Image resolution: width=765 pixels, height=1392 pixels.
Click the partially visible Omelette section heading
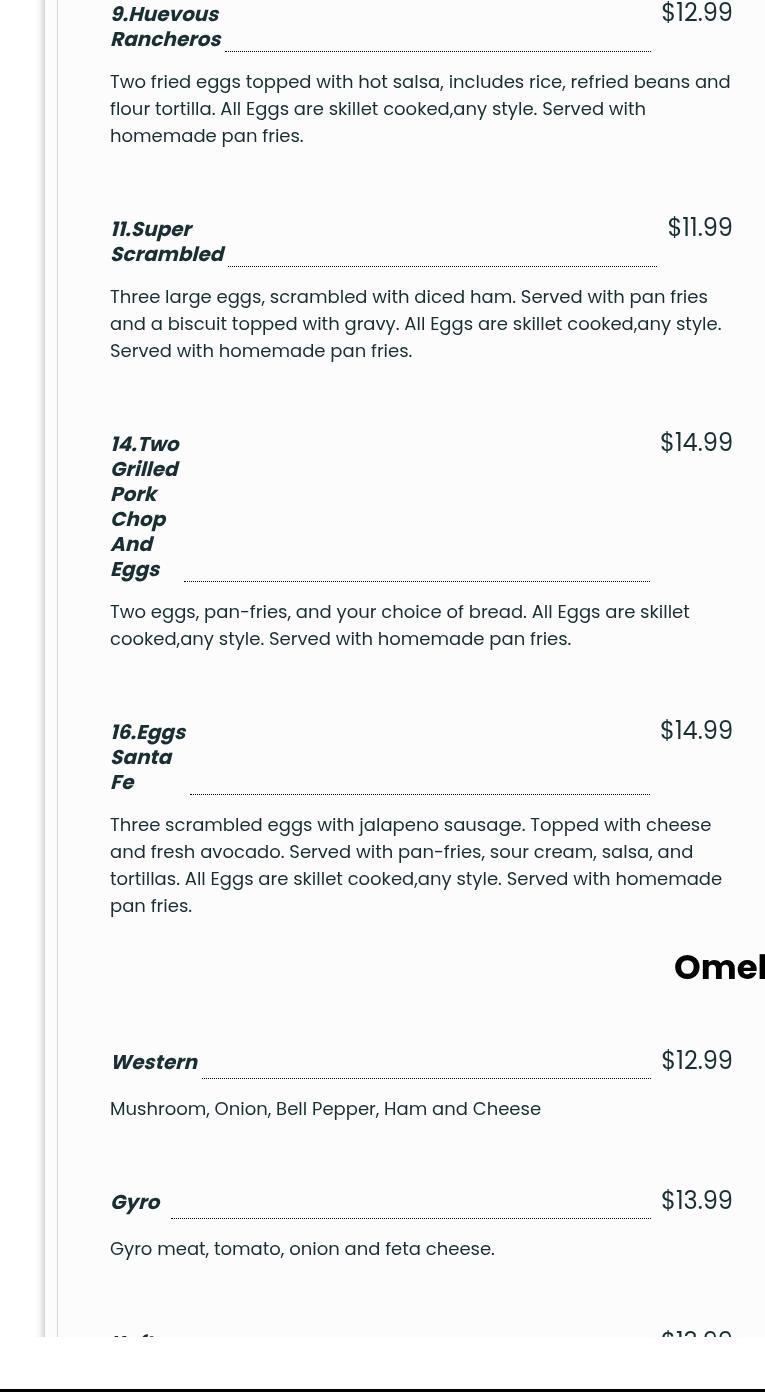pos(718,968)
